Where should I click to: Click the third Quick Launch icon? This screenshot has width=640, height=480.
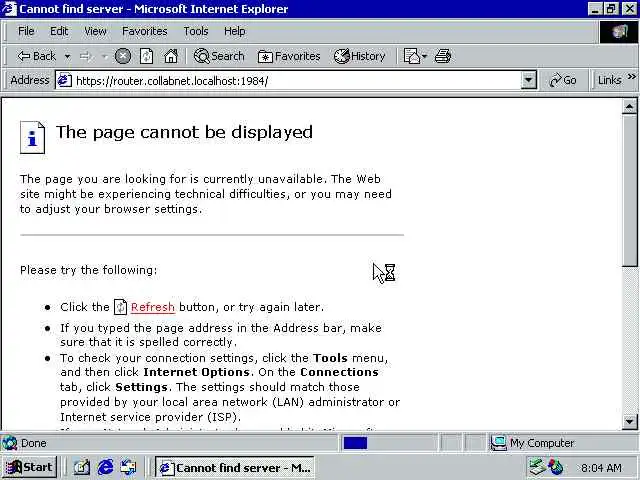point(129,467)
